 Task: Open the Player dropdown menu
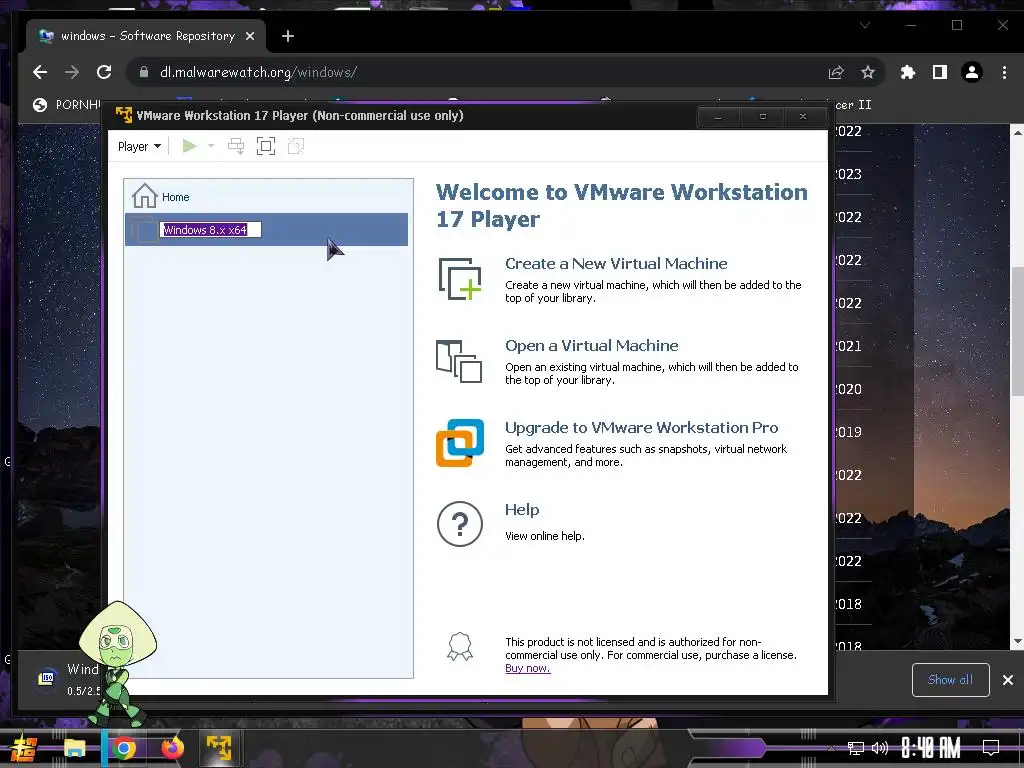click(x=139, y=146)
